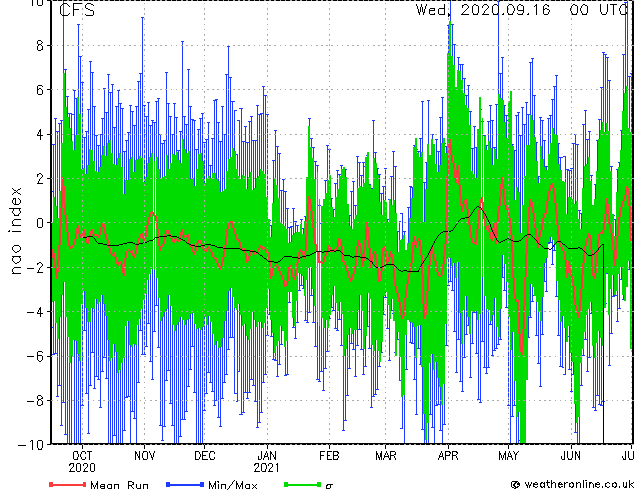Click the y-axis value 8
Image resolution: width=634 pixels, height=490 pixels.
[x=39, y=46]
